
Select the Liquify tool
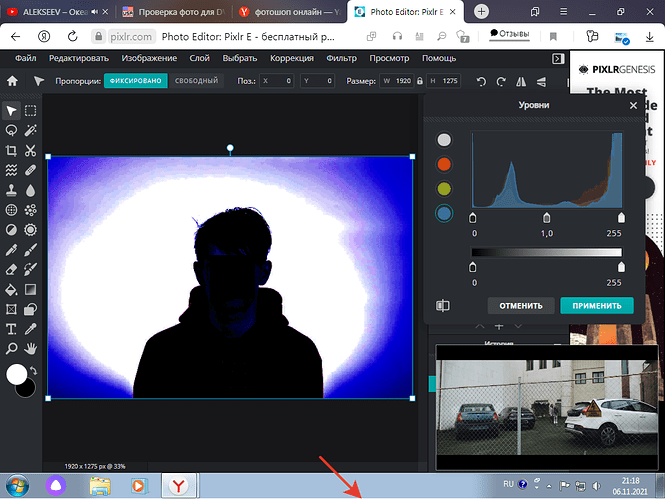11,170
